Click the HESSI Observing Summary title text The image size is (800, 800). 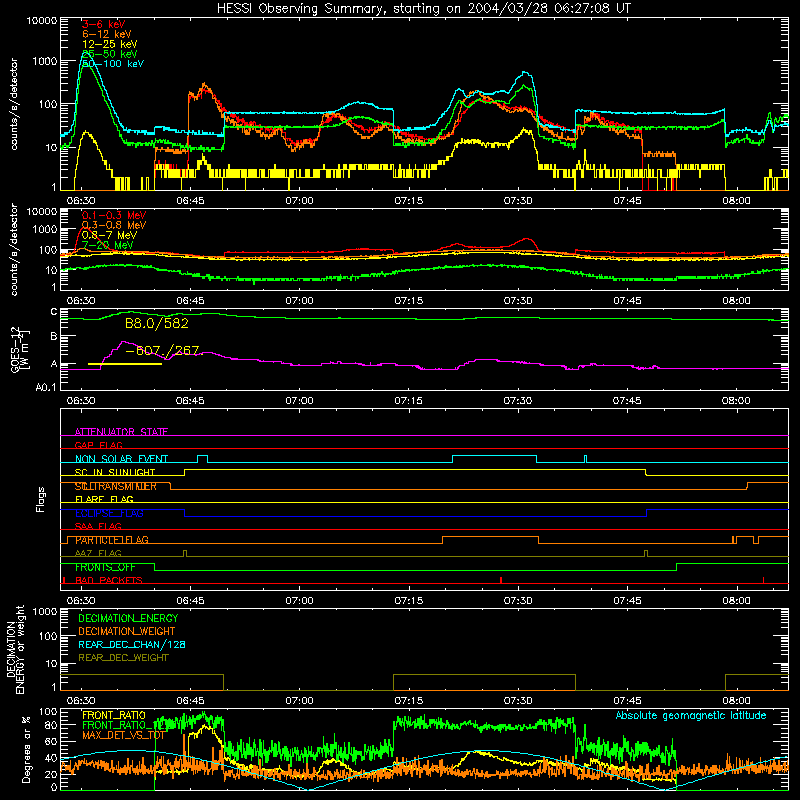423,9
